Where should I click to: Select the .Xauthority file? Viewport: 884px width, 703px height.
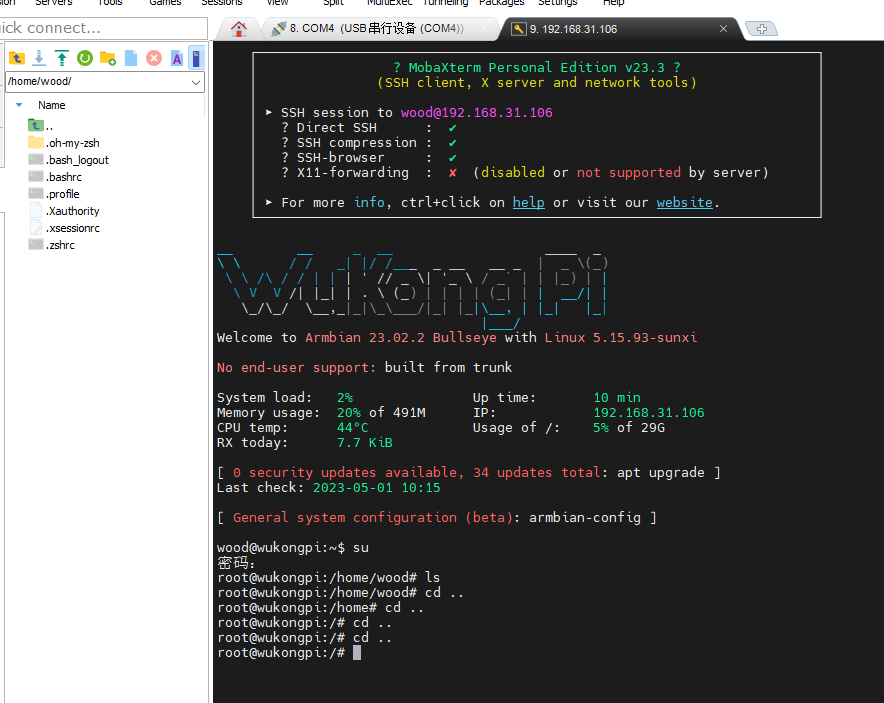click(64, 211)
